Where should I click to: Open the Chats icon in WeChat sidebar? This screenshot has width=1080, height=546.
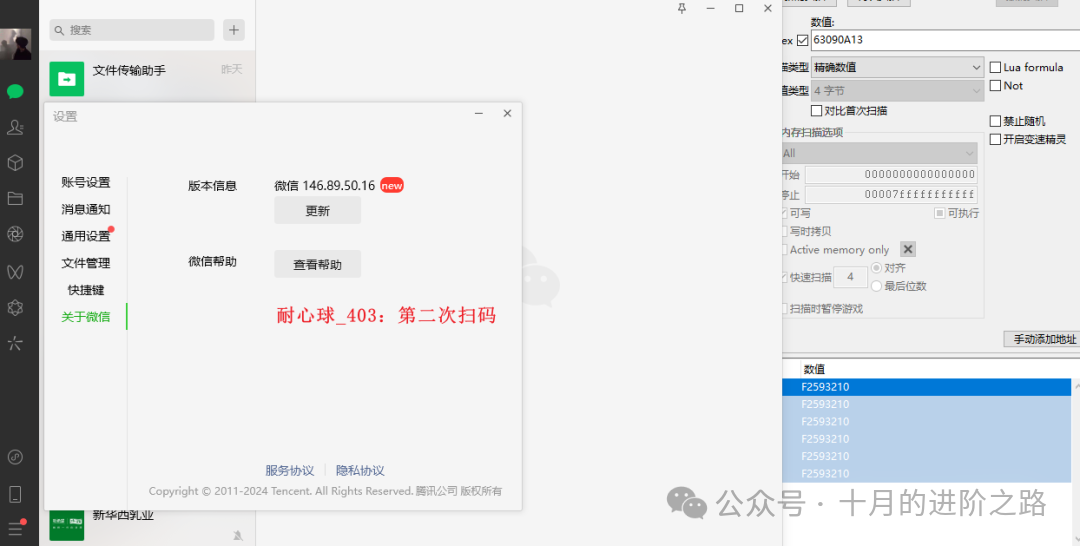click(15, 92)
